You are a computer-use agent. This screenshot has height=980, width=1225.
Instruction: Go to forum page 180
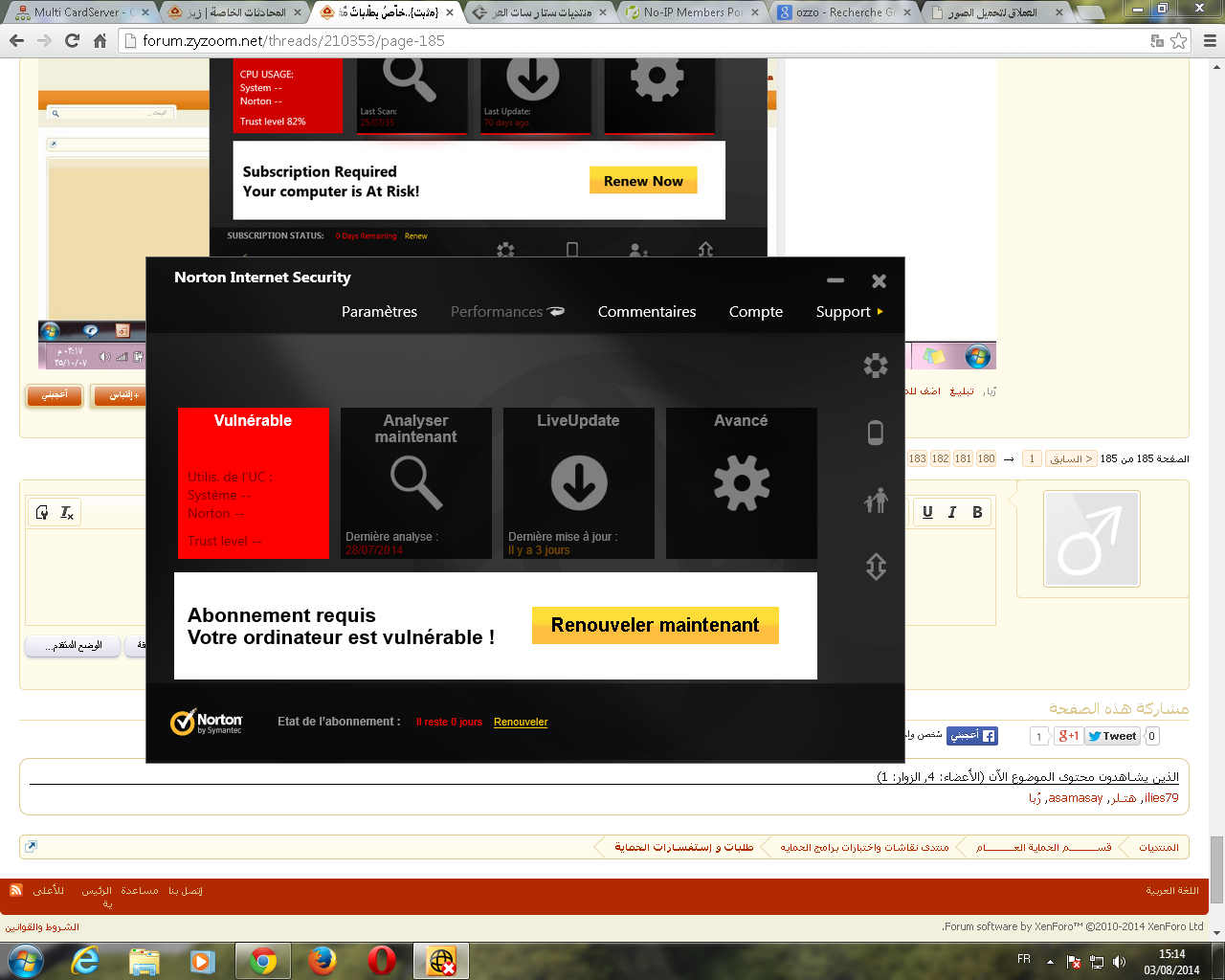coord(986,458)
